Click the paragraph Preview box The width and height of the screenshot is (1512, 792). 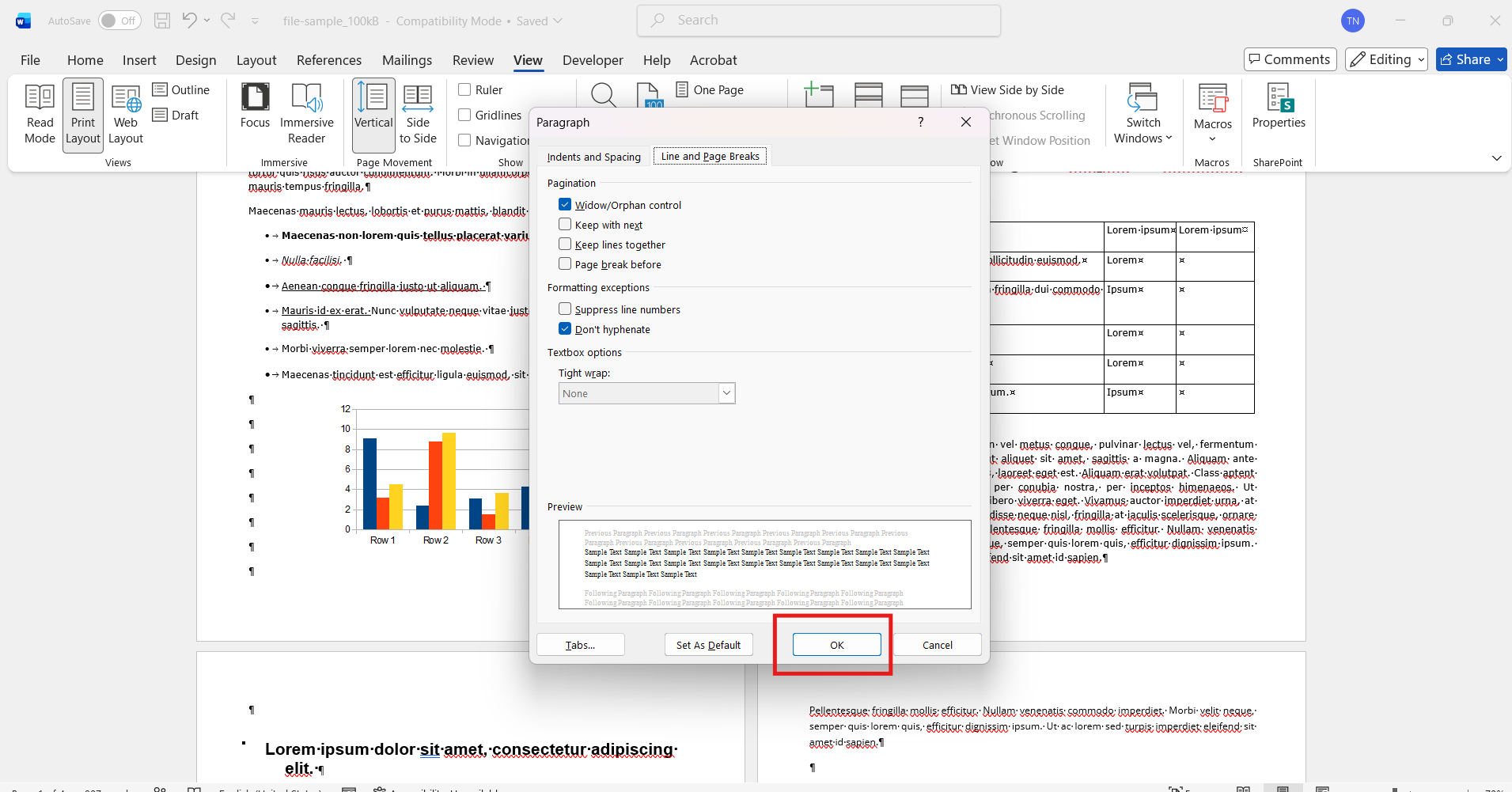pyautogui.click(x=765, y=564)
